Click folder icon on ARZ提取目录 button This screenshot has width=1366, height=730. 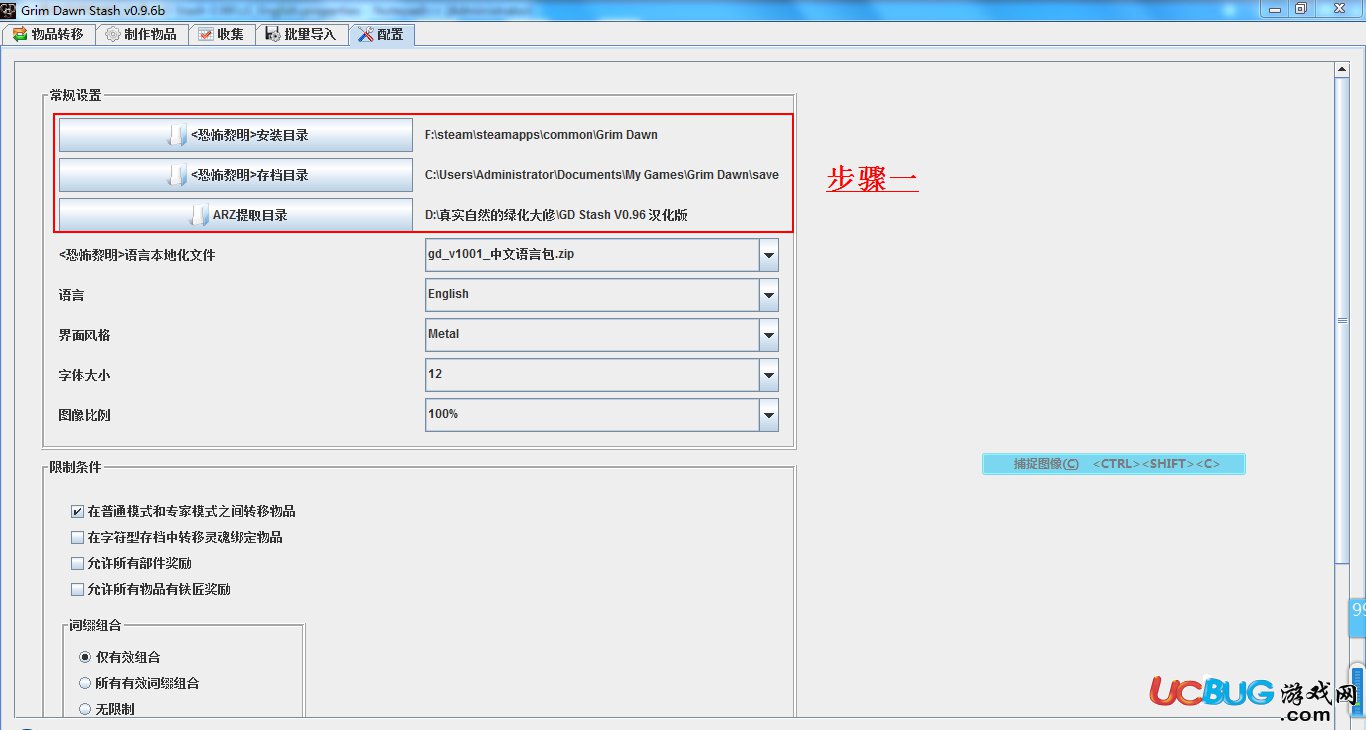(x=199, y=215)
